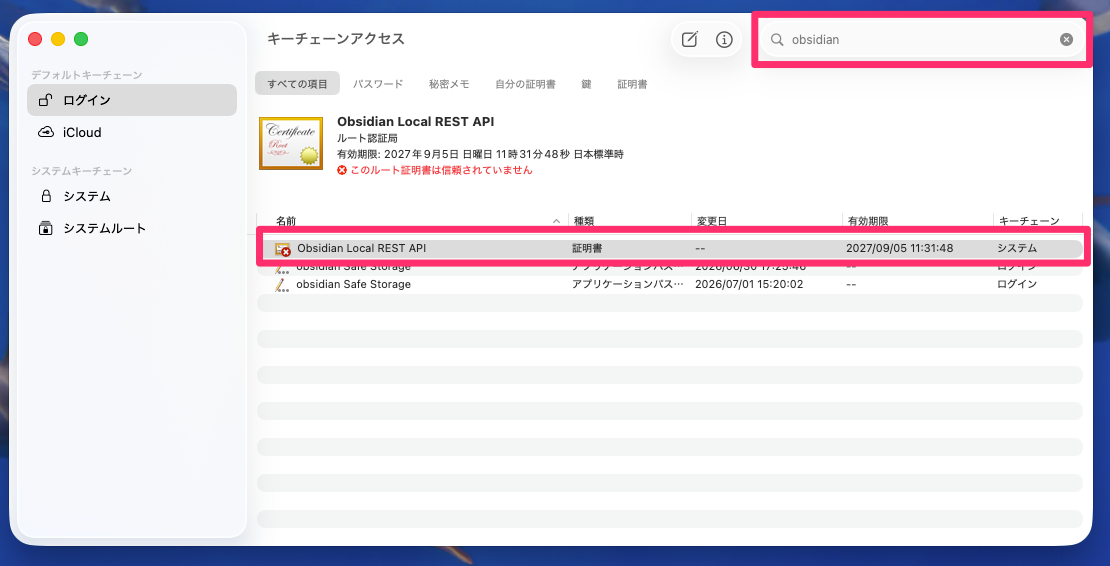Click the magnifying glass search icon
This screenshot has width=1110, height=566.
point(777,40)
